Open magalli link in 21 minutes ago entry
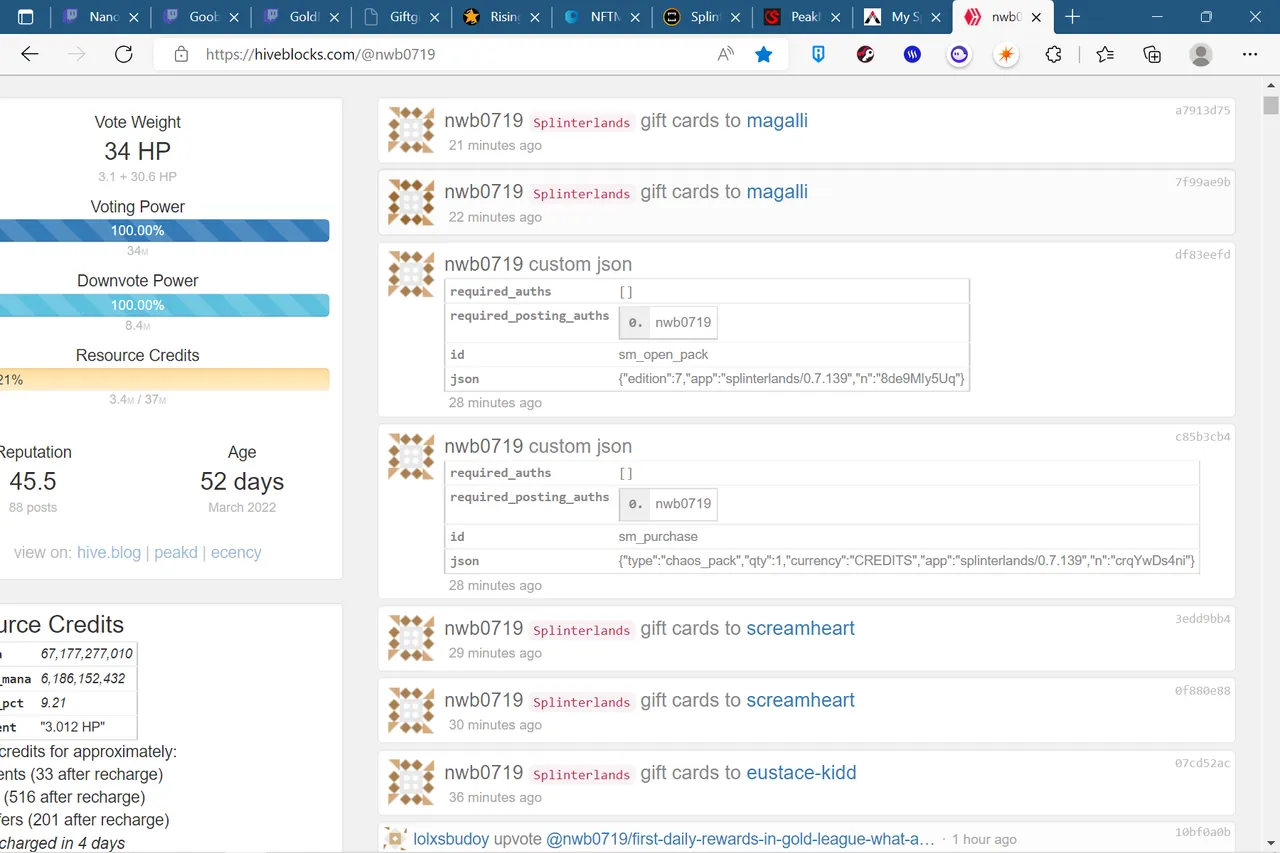 tap(777, 121)
